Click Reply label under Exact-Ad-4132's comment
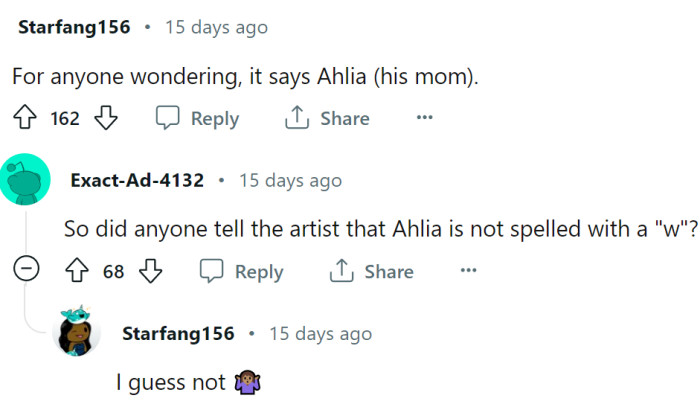 click(259, 271)
